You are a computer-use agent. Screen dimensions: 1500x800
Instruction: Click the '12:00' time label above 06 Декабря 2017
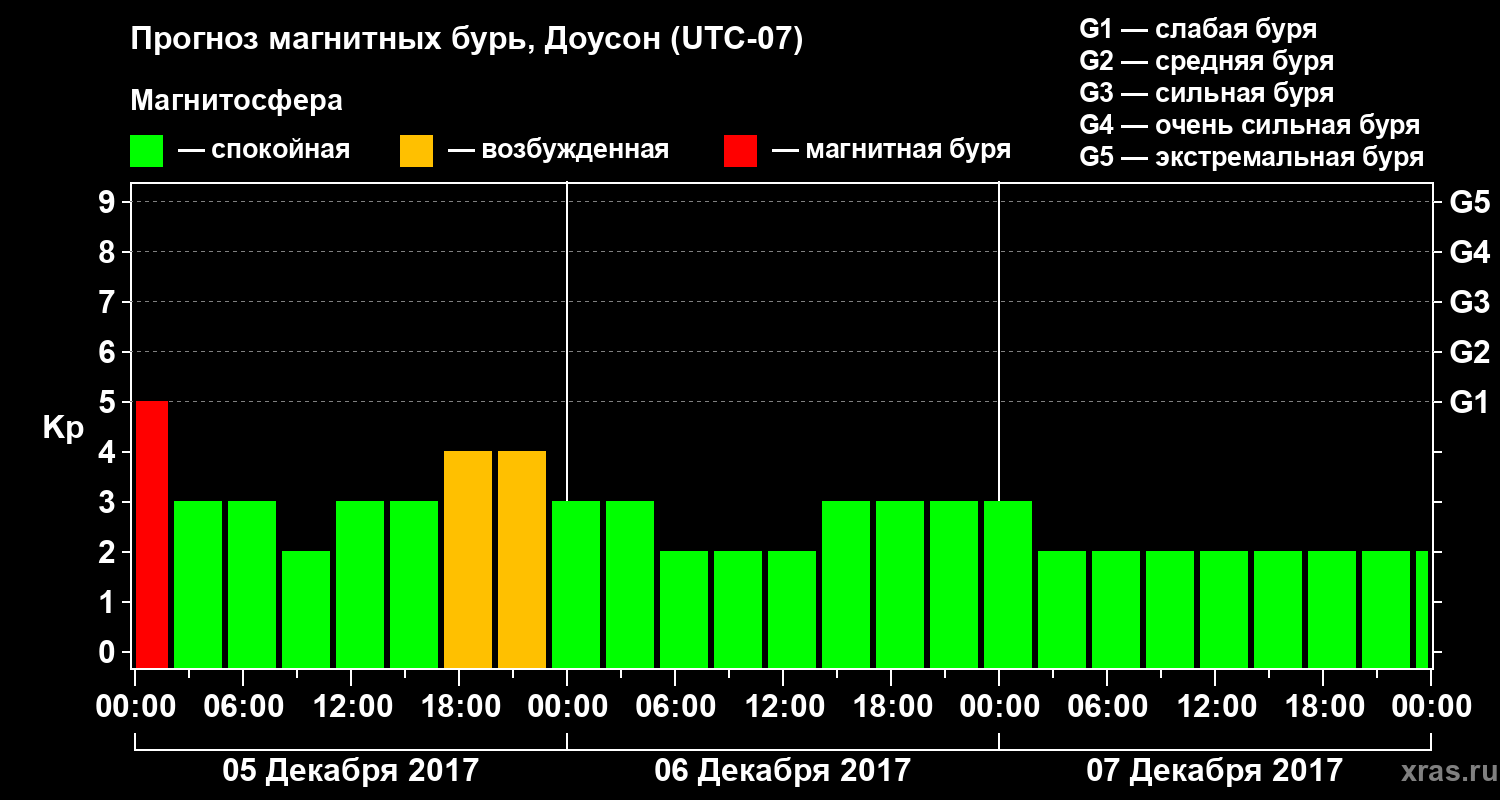click(783, 707)
